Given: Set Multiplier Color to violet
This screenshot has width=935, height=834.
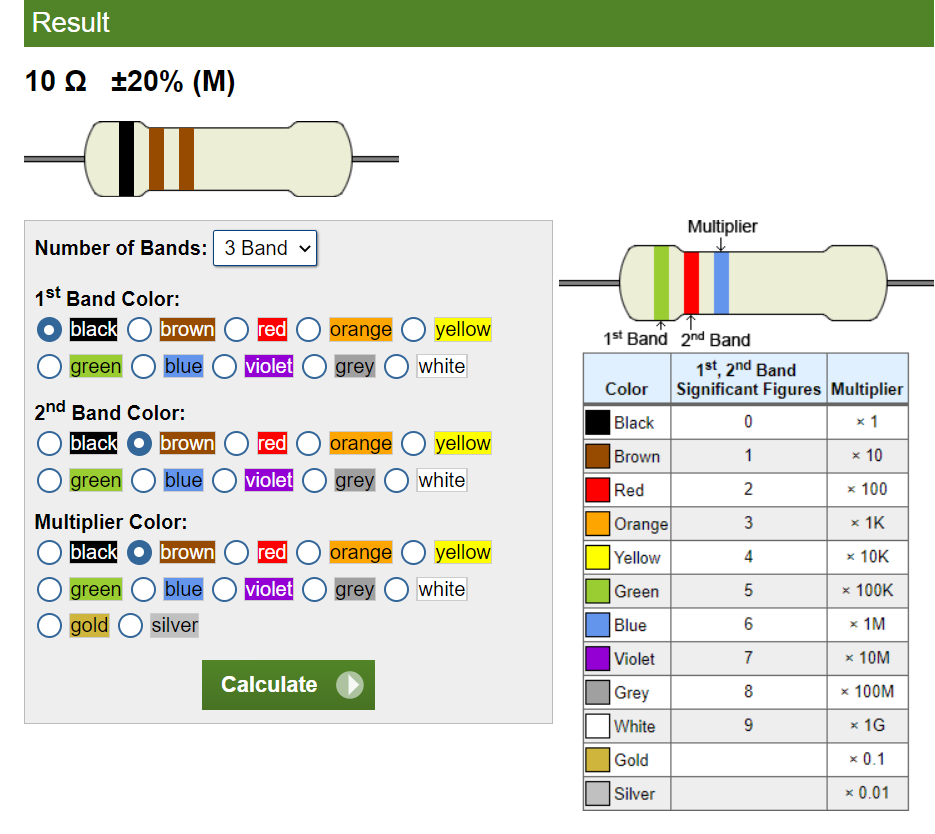Looking at the screenshot, I should (x=224, y=590).
